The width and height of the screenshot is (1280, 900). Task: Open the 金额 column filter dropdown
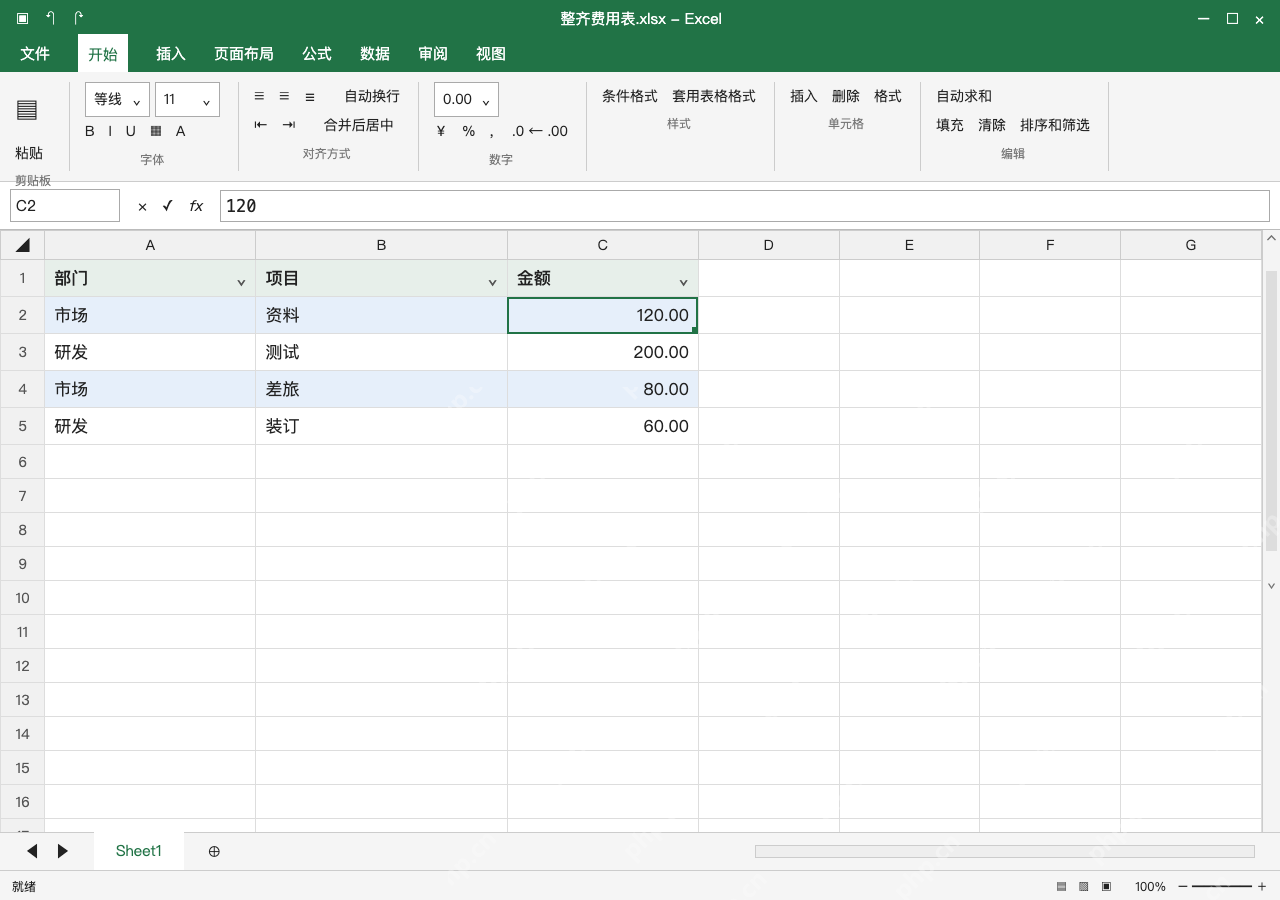683,282
